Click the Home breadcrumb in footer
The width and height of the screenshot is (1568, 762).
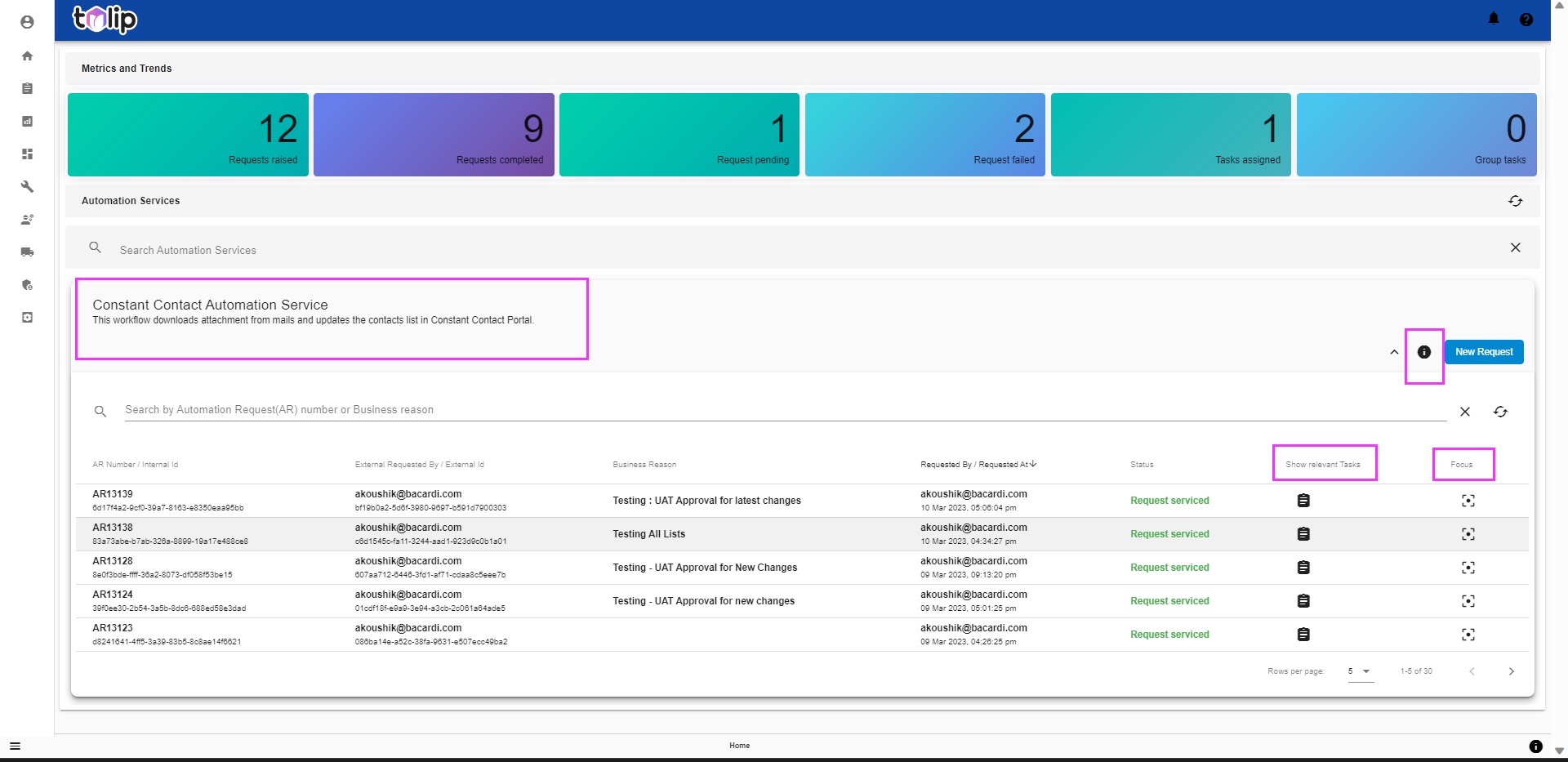(x=739, y=746)
